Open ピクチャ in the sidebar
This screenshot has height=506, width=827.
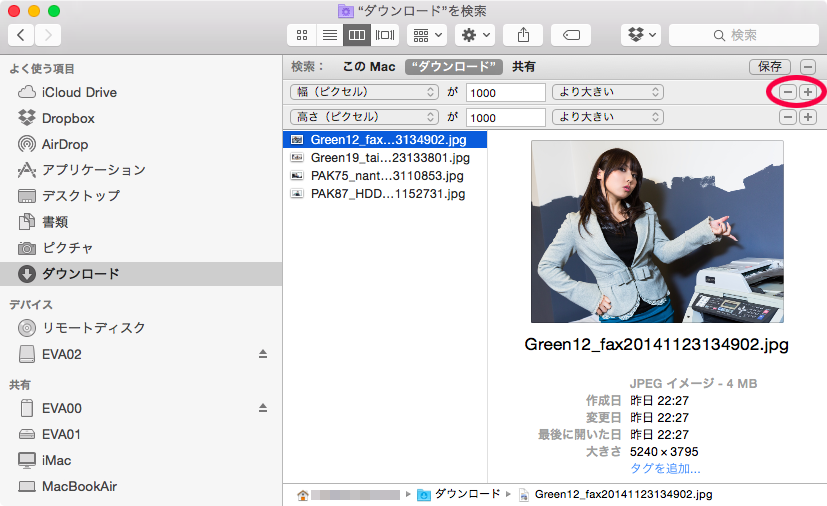click(x=141, y=247)
